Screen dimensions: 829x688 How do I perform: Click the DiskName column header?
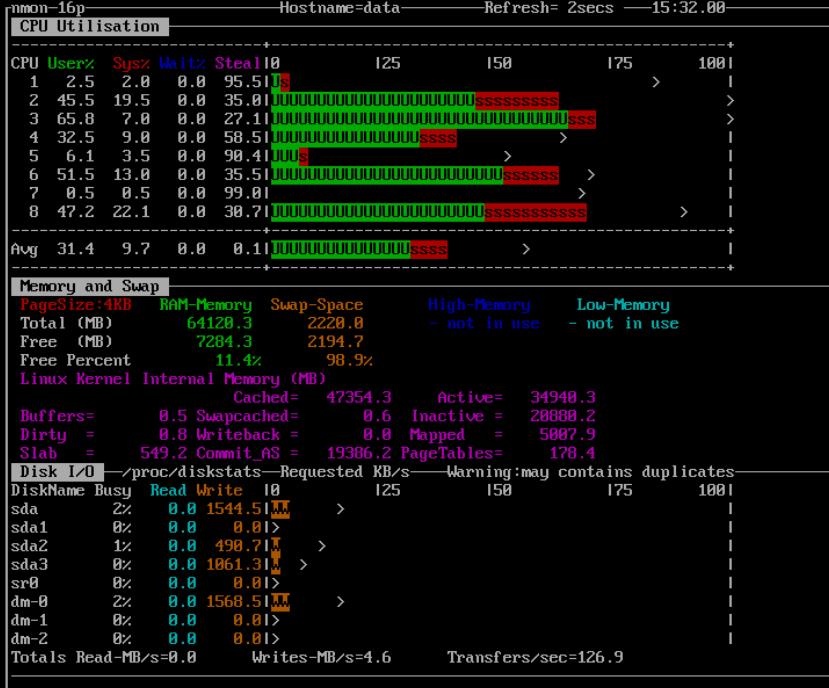coord(48,491)
